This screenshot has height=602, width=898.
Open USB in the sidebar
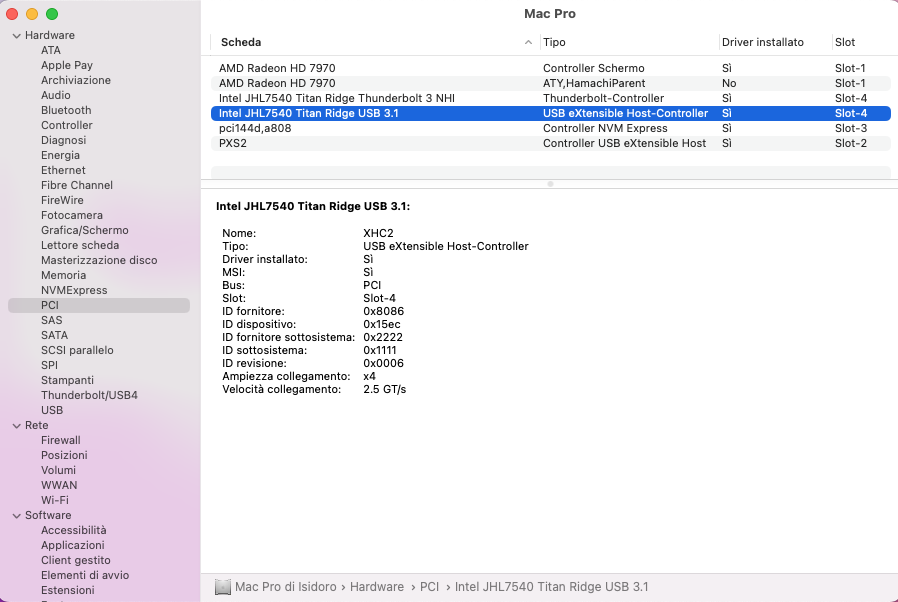52,410
